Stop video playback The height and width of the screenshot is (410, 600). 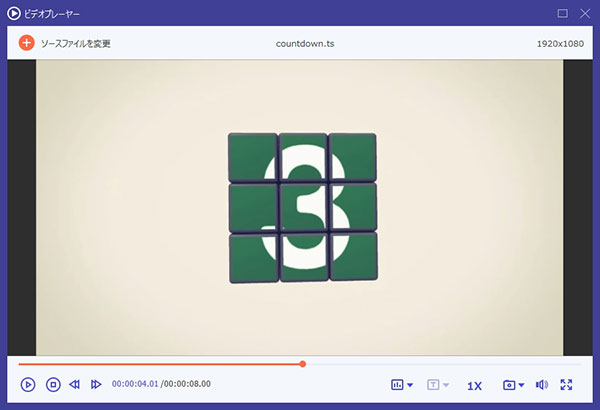point(53,384)
